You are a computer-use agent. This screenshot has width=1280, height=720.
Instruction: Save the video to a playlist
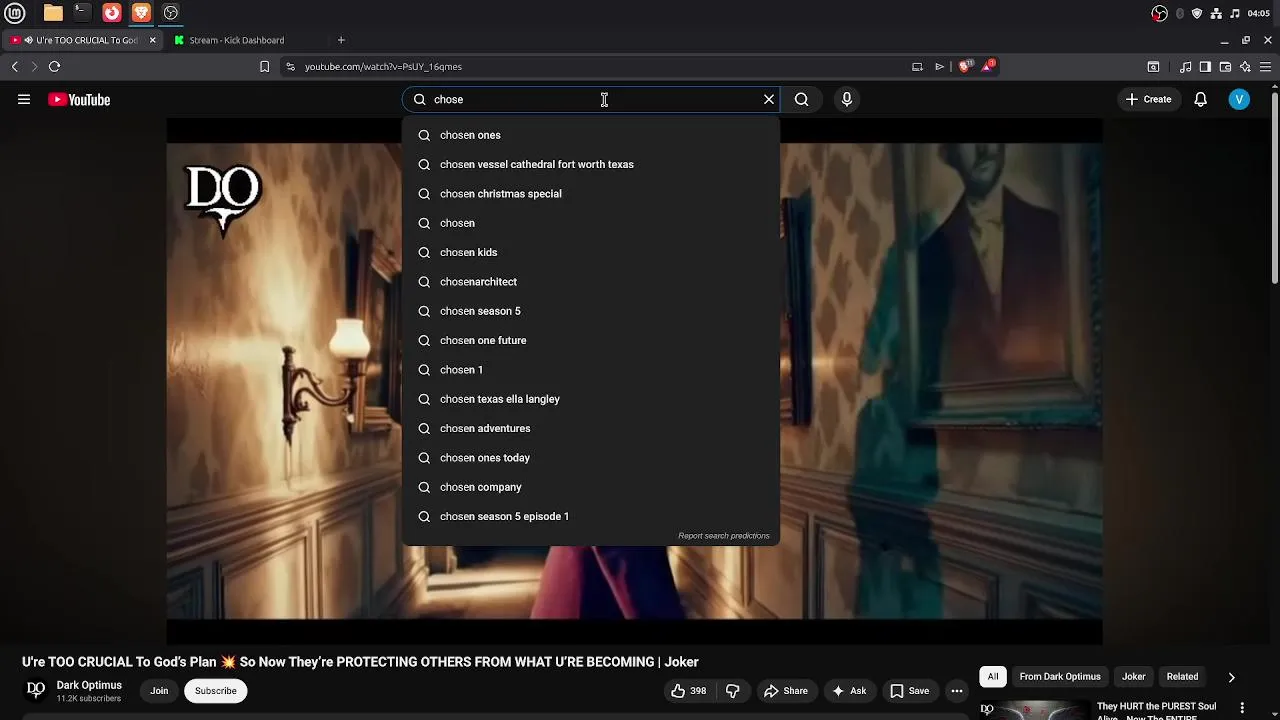tap(910, 691)
